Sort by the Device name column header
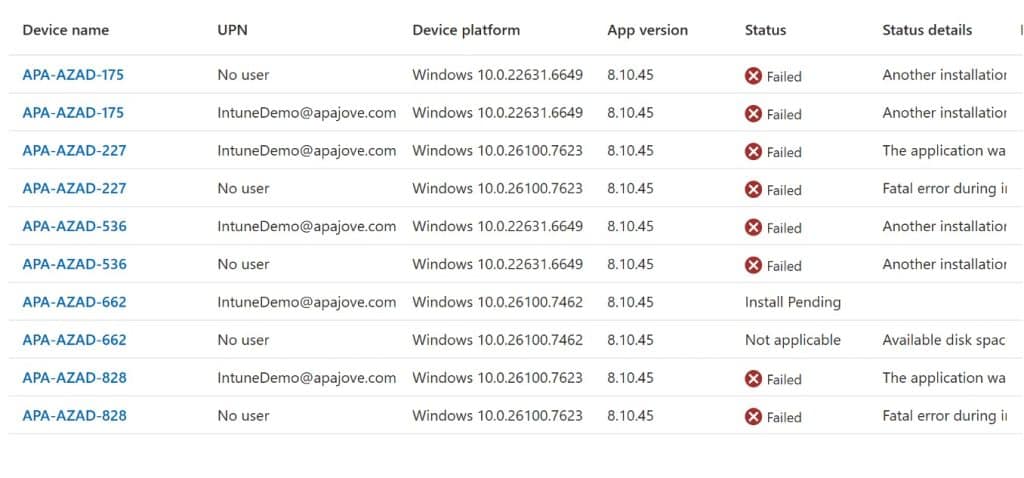 point(65,30)
